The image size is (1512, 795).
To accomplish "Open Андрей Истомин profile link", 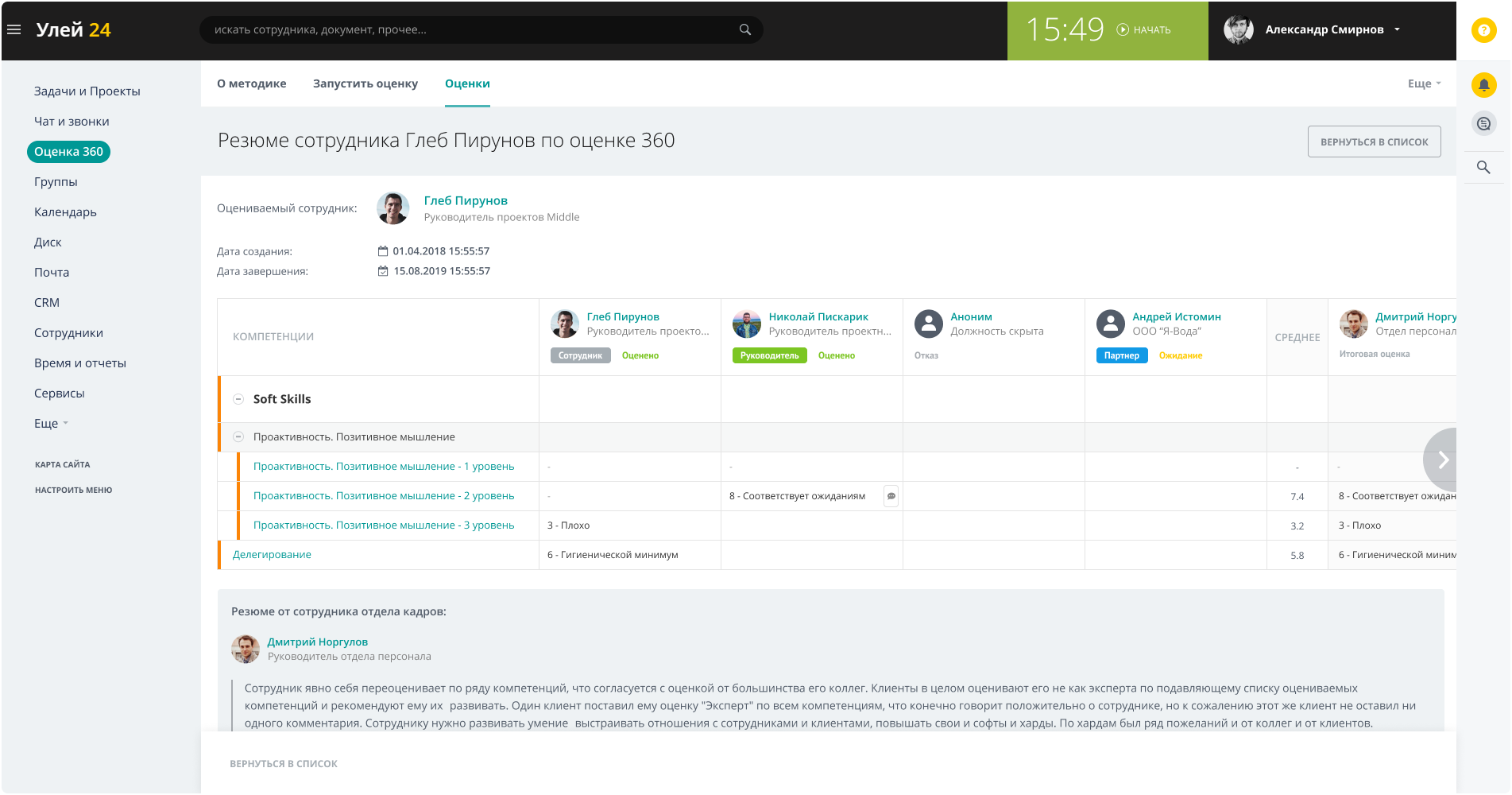I will tap(1177, 316).
